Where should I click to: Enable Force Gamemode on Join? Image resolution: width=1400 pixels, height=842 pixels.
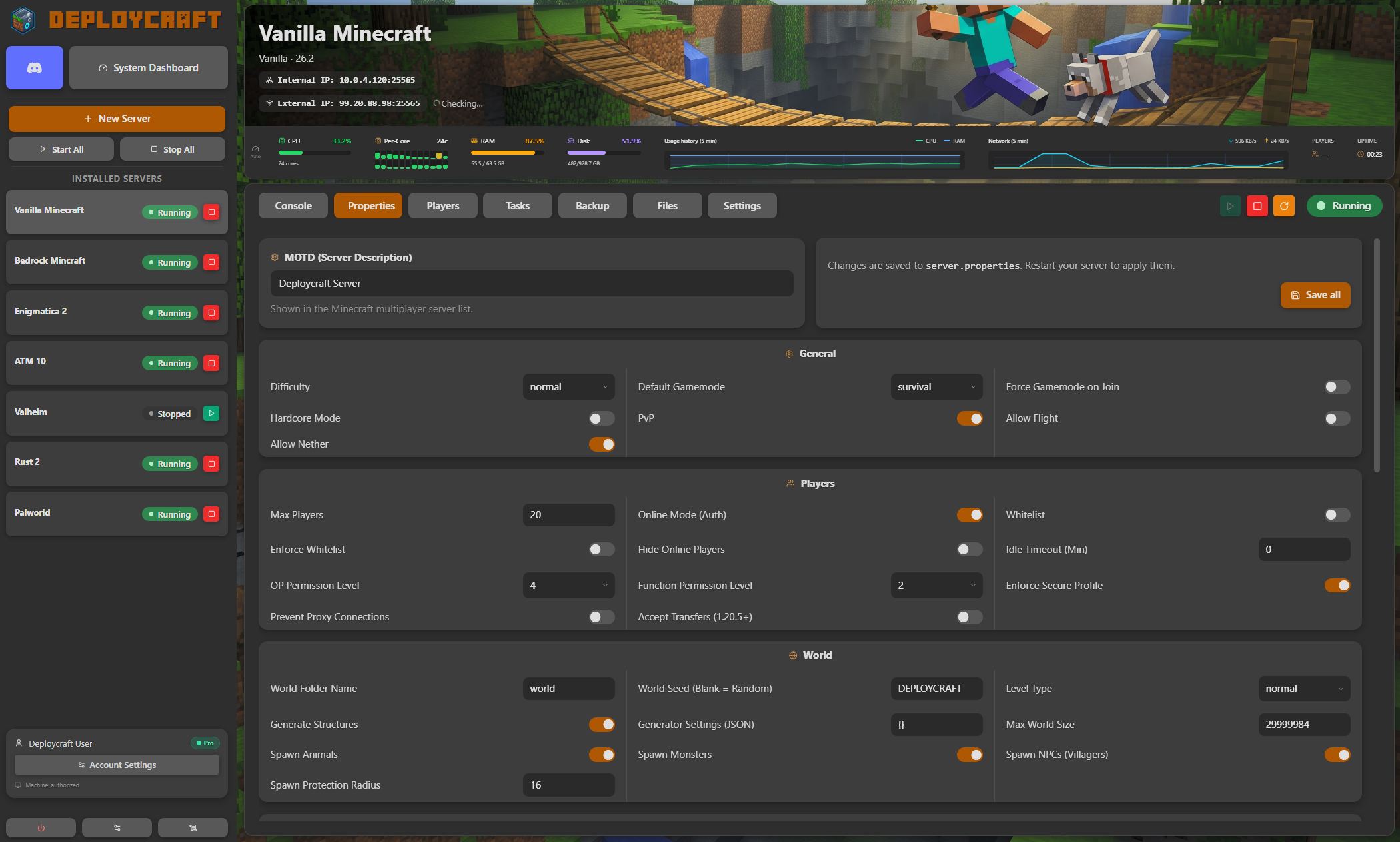1337,387
